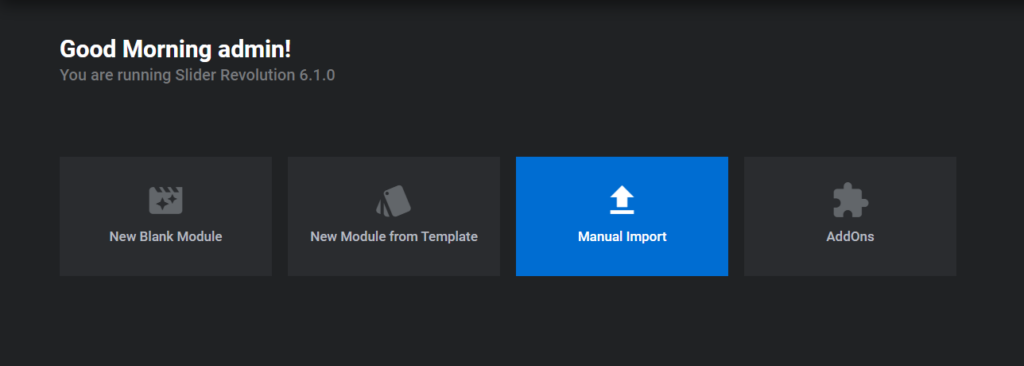Click the clapperboard sparkle icon for blank module
This screenshot has width=1024, height=366.
(x=166, y=201)
